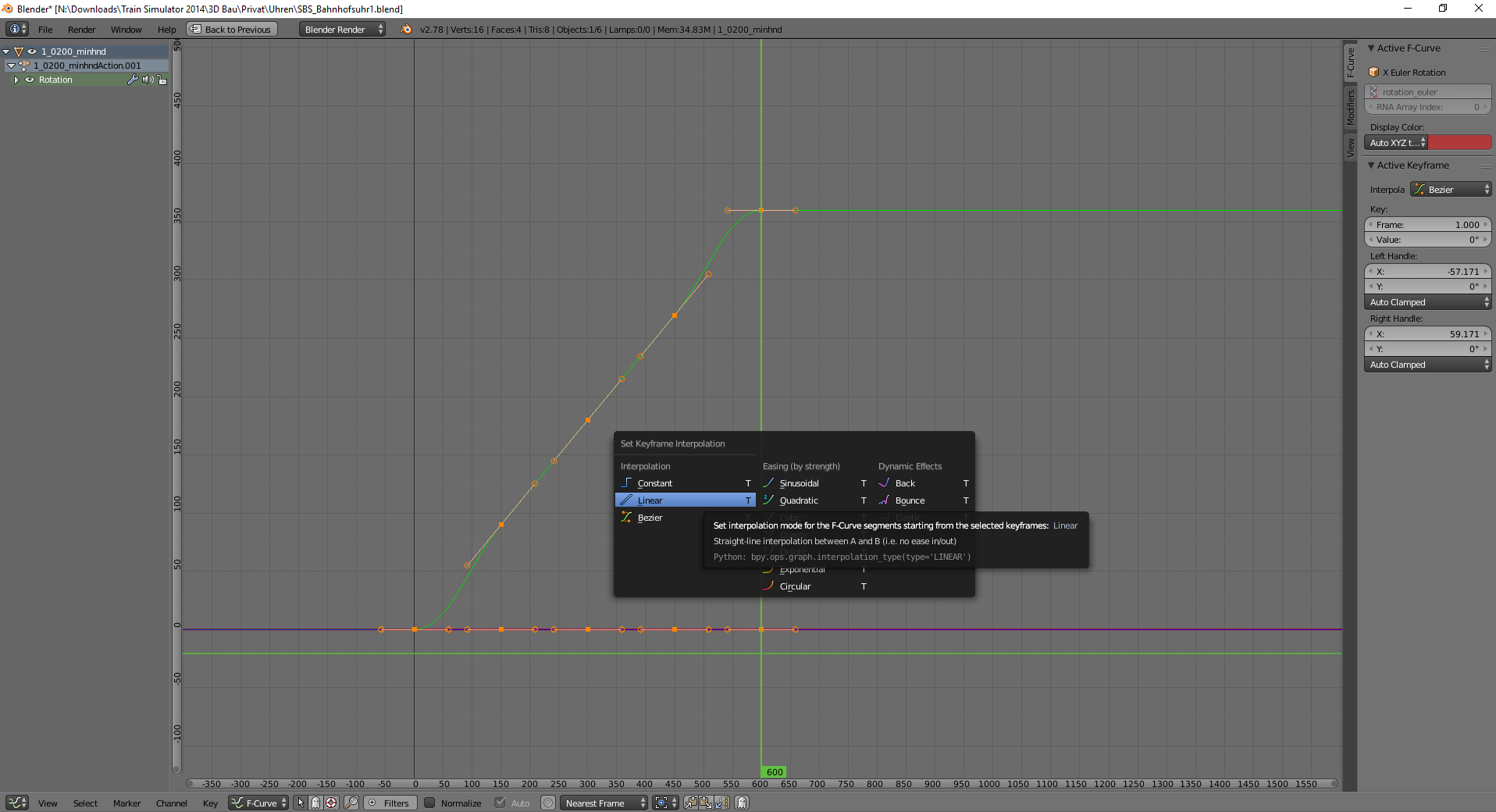Click the lifebuoy icon in graph header
Viewport: 1496px width, 812px height.
tap(331, 803)
